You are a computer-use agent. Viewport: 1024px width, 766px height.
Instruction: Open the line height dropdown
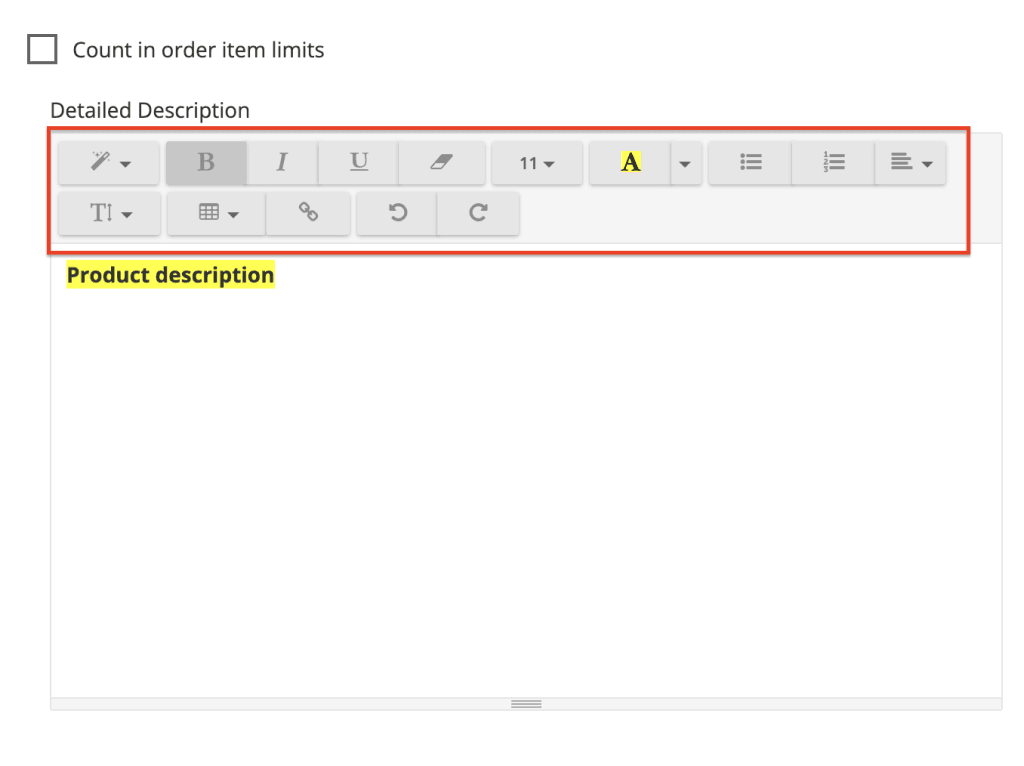click(110, 213)
